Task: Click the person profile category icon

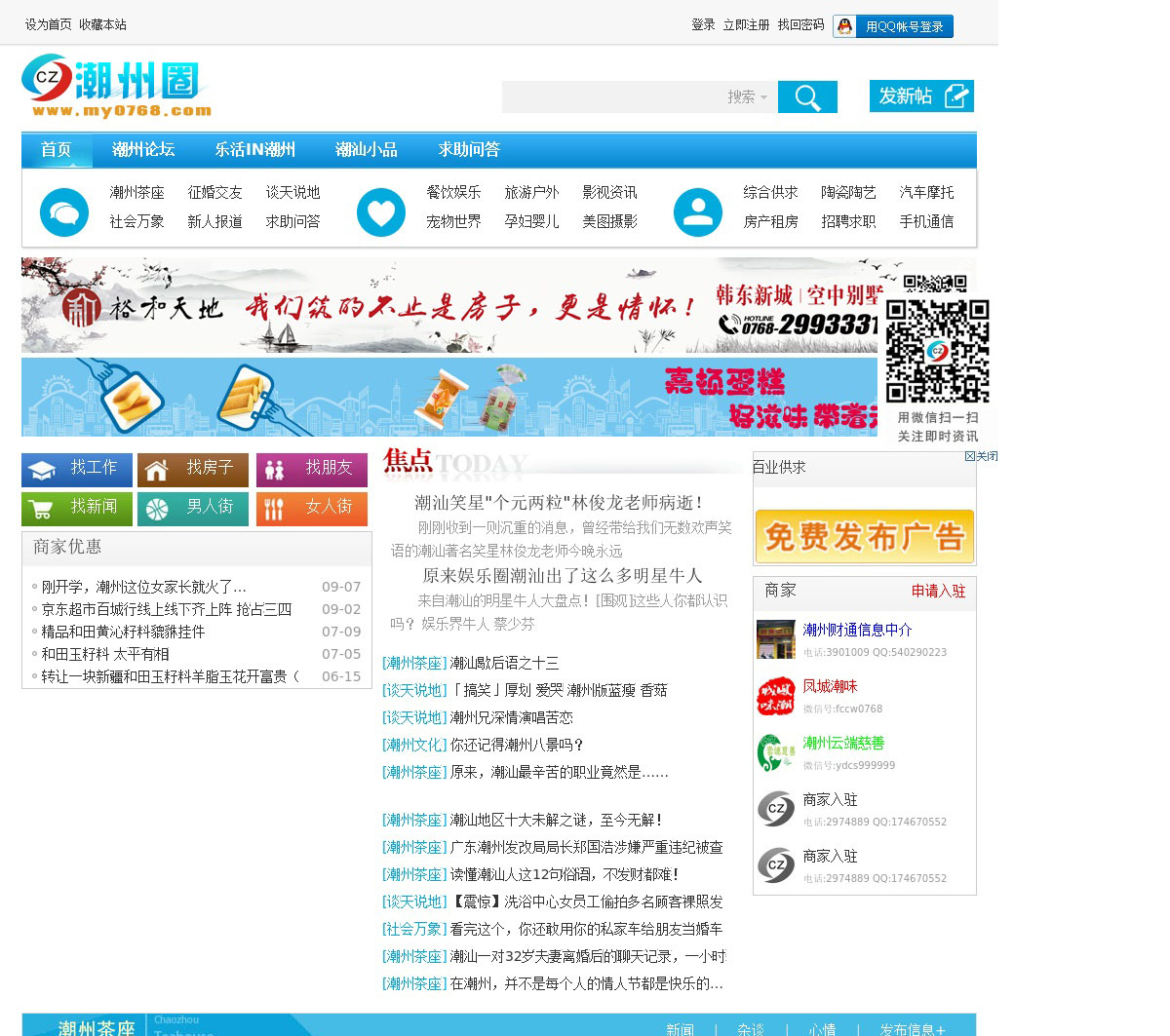Action: coord(698,211)
